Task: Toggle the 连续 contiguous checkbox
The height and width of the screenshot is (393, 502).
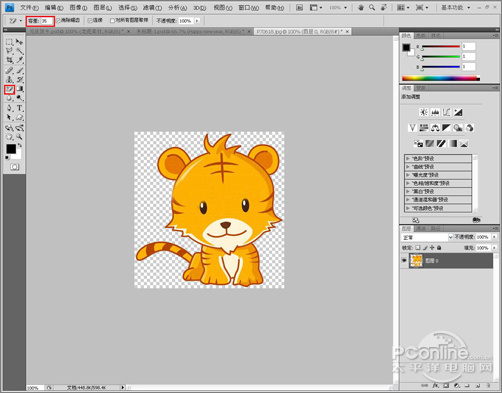Action: click(x=90, y=21)
